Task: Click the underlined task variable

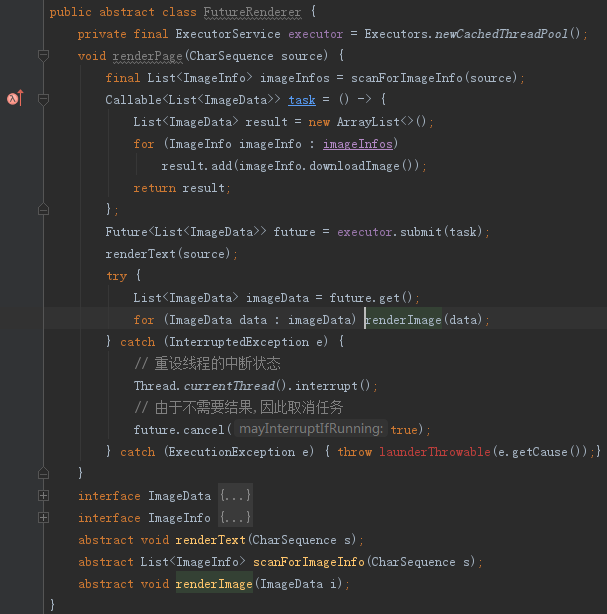Action: (x=302, y=100)
